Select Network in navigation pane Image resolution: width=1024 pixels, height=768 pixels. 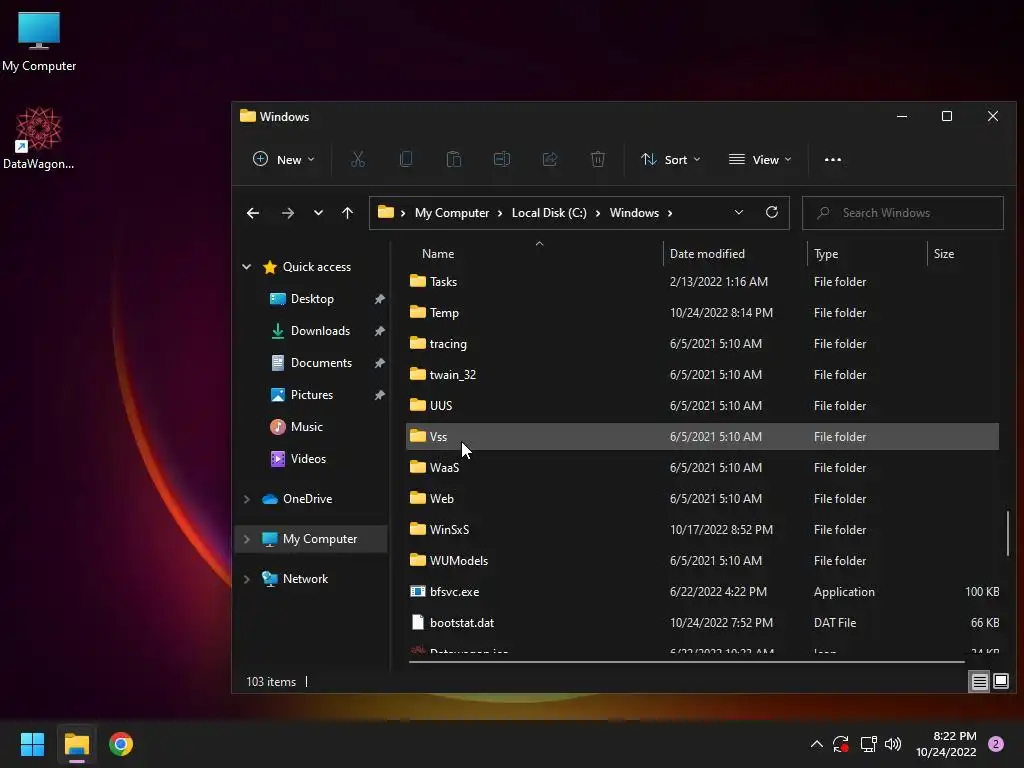305,579
